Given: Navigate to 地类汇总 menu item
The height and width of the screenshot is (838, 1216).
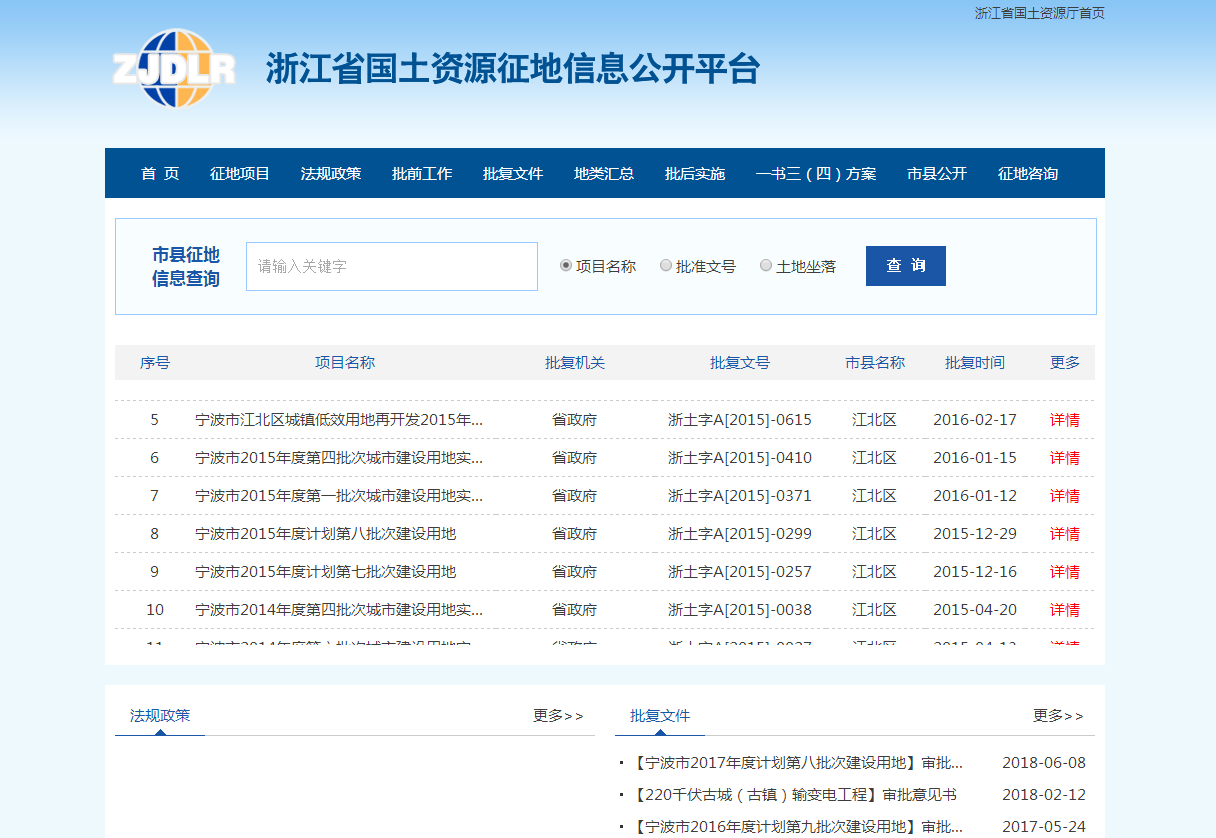Looking at the screenshot, I should tap(604, 174).
